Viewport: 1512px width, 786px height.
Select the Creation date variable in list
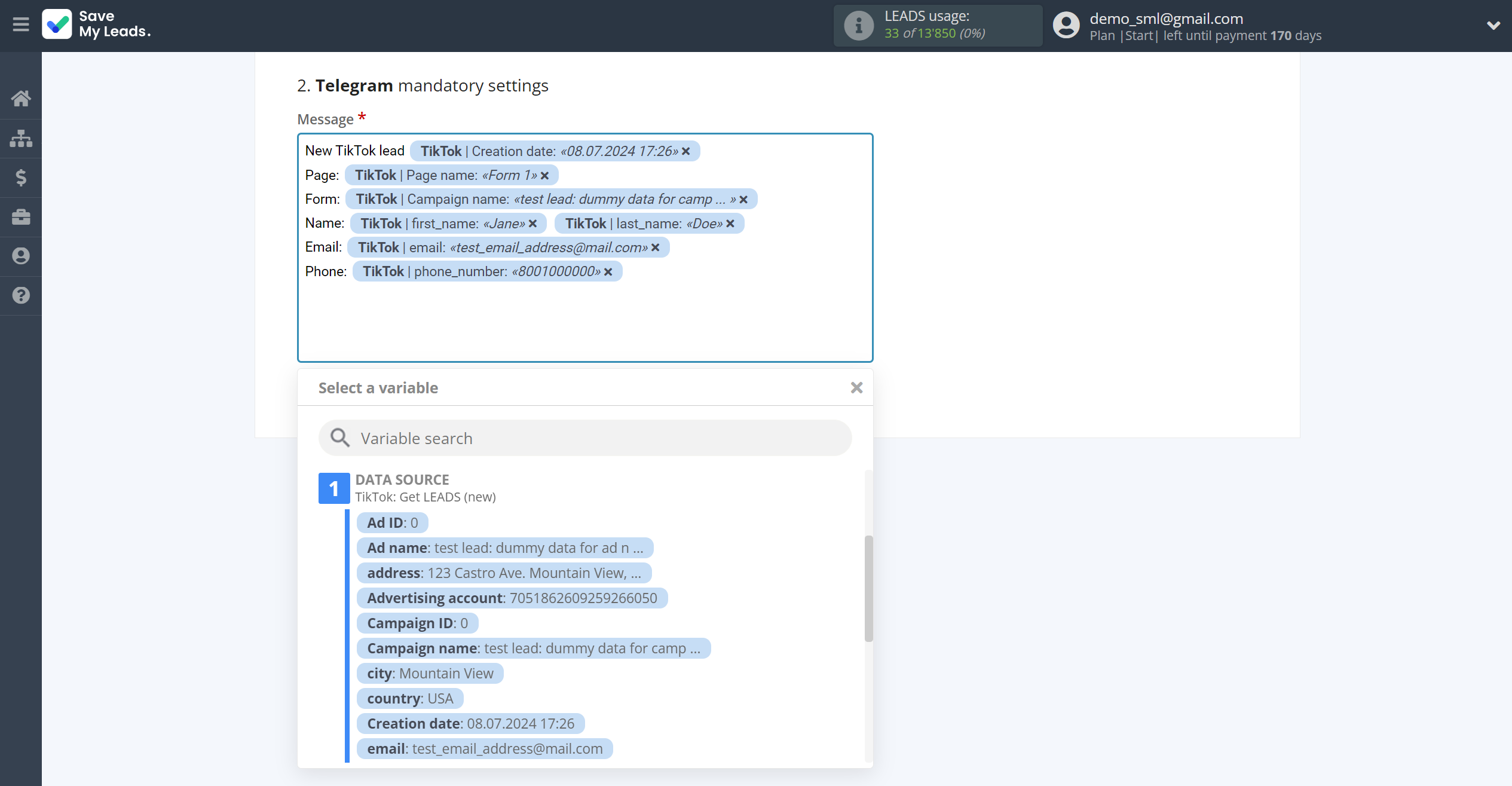[x=470, y=723]
